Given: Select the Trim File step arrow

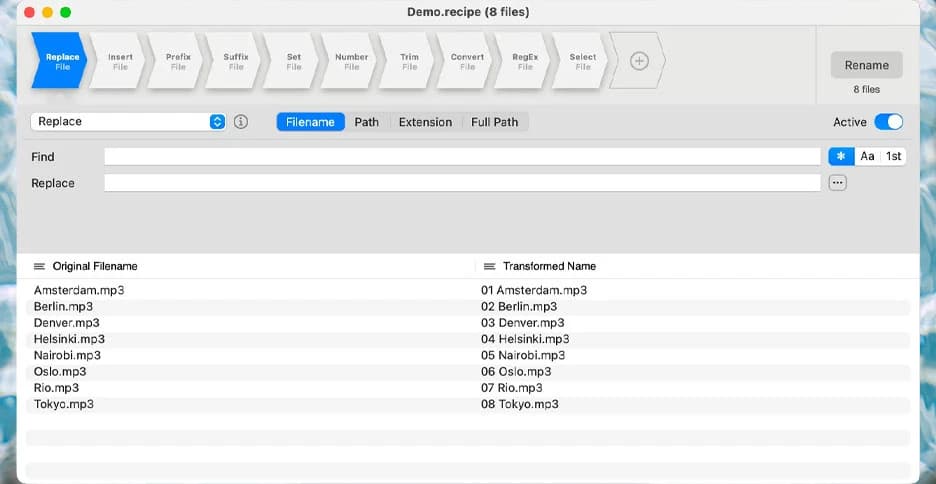Looking at the screenshot, I should [409, 61].
